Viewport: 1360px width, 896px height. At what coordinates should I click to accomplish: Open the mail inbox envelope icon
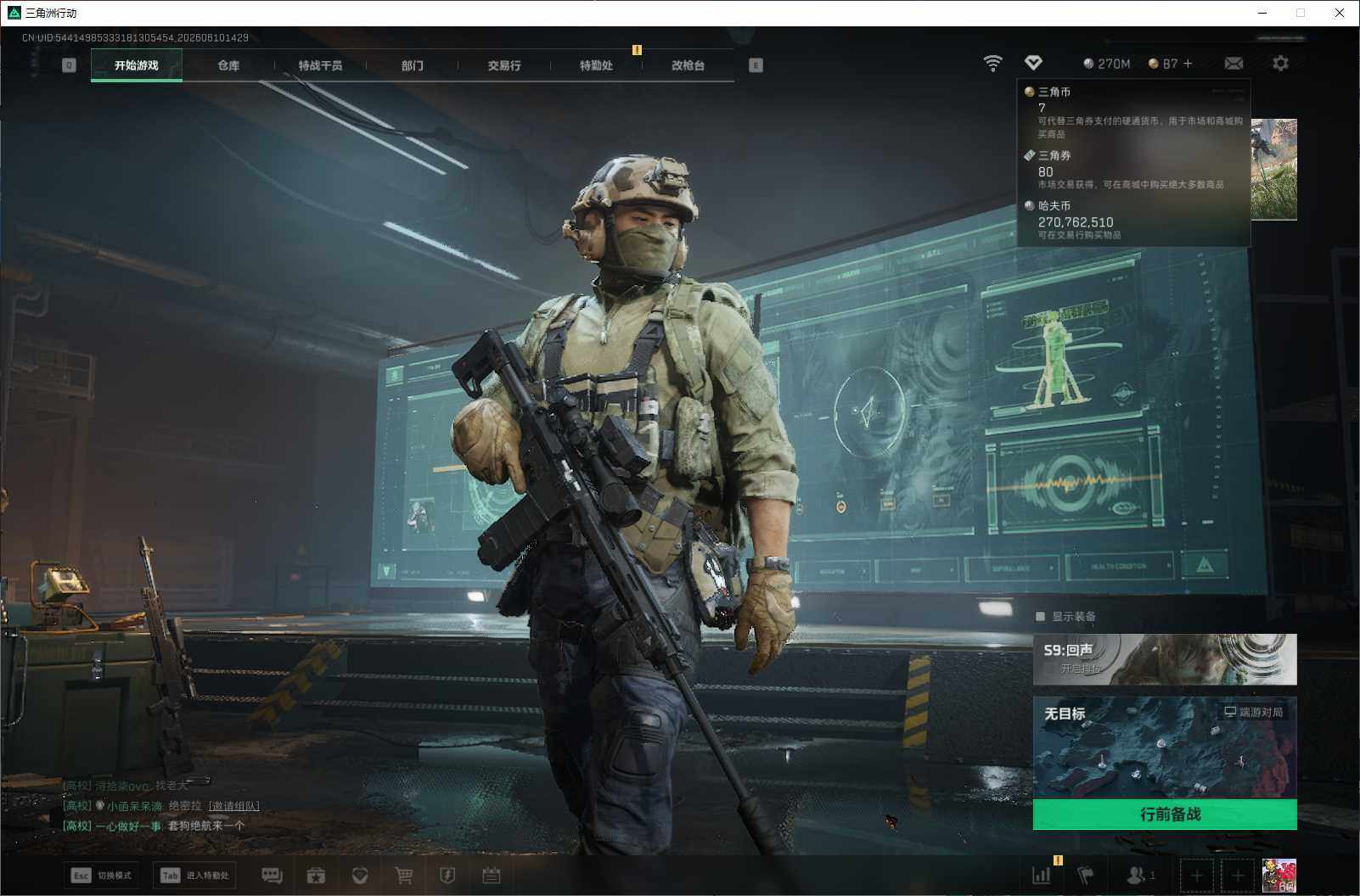[1234, 64]
